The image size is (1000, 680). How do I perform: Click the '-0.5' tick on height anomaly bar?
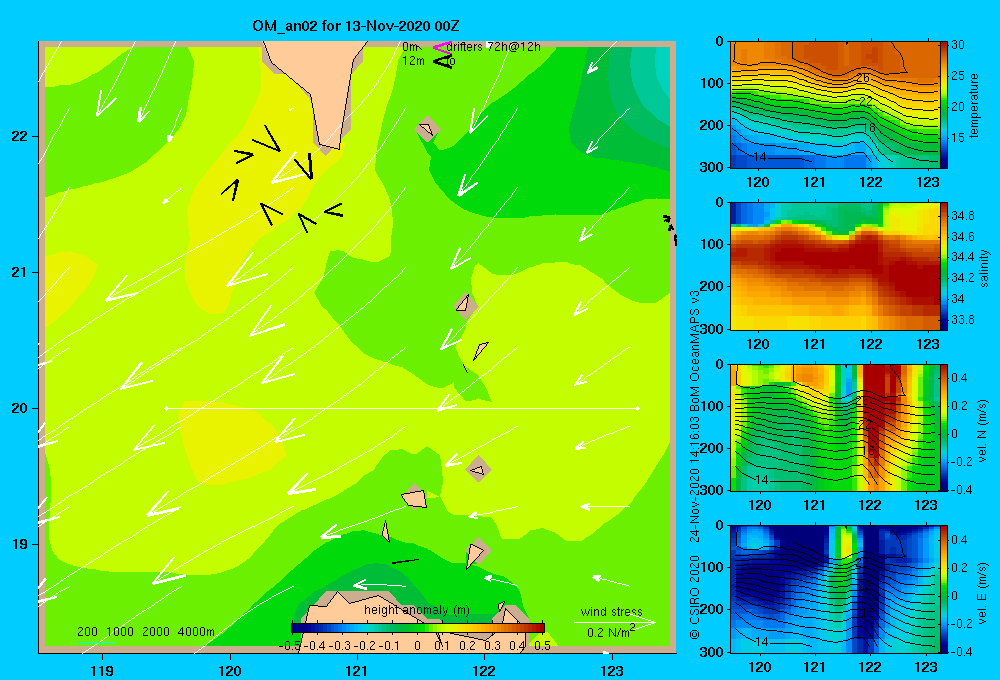point(290,646)
